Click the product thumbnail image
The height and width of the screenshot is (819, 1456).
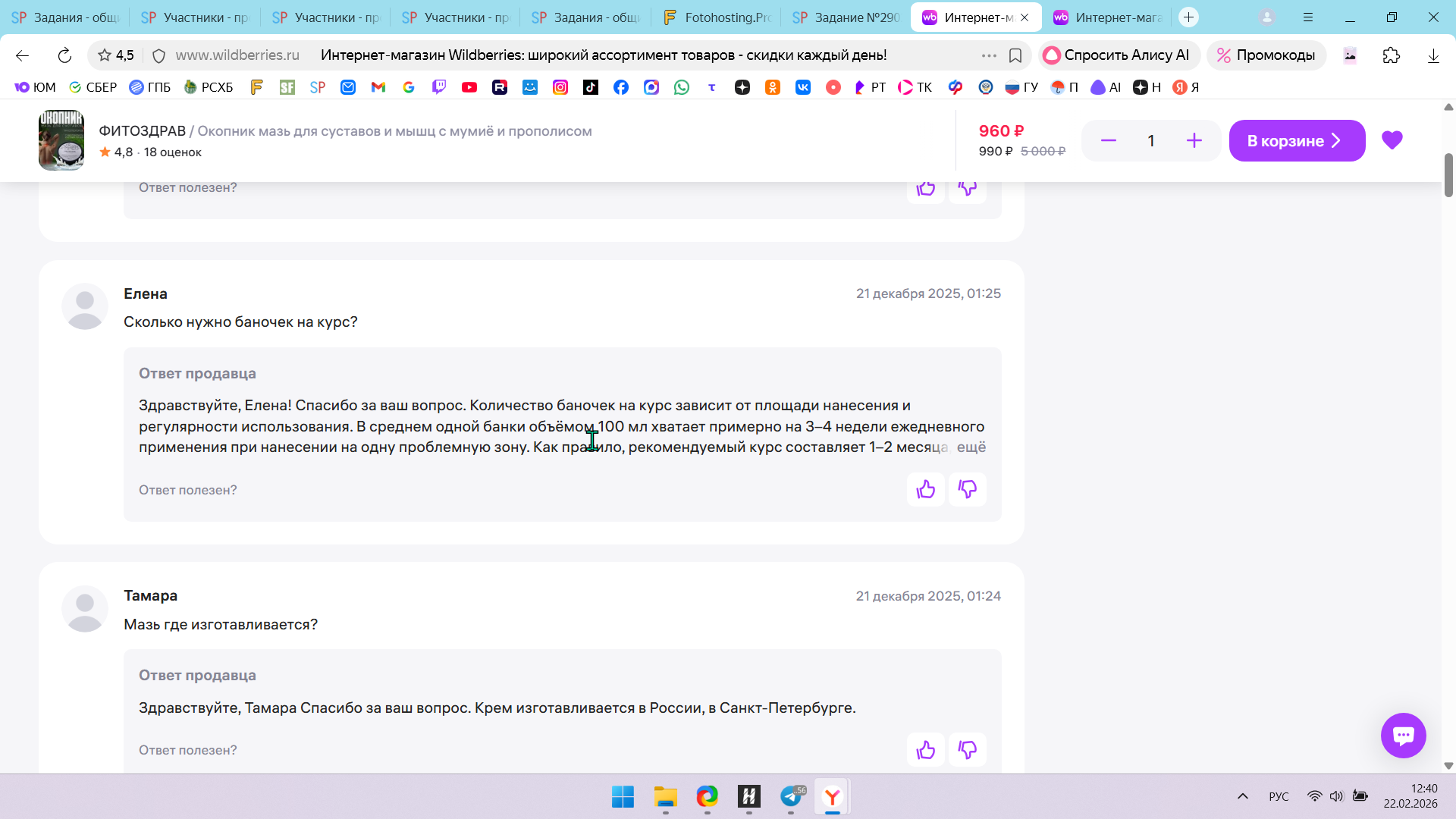coord(61,140)
